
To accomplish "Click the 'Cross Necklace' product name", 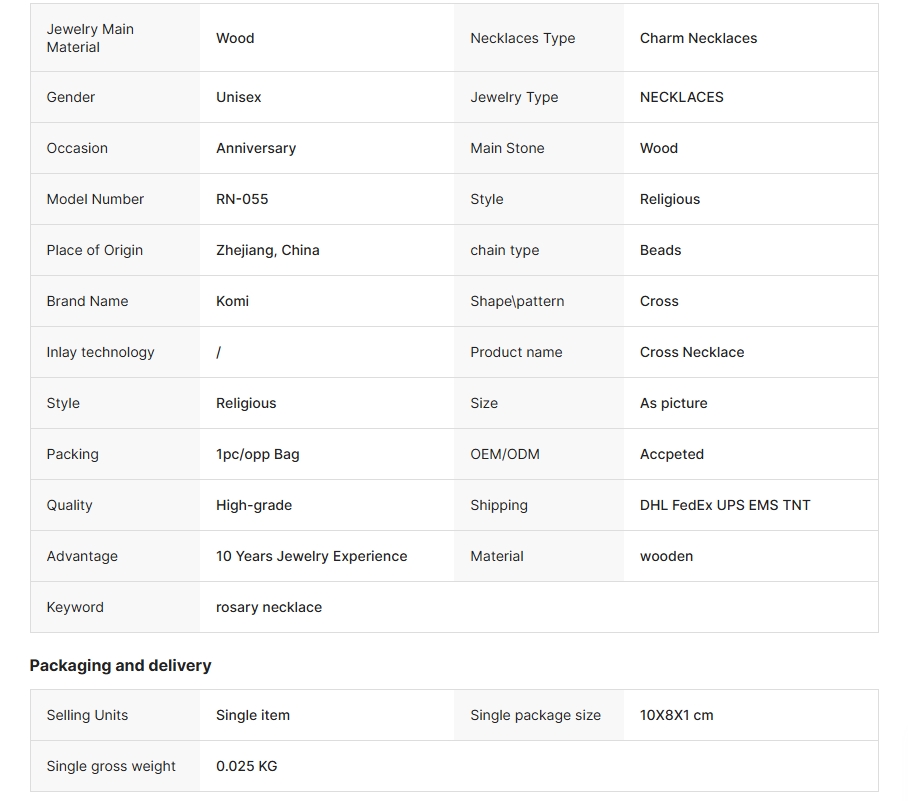I will [x=692, y=352].
